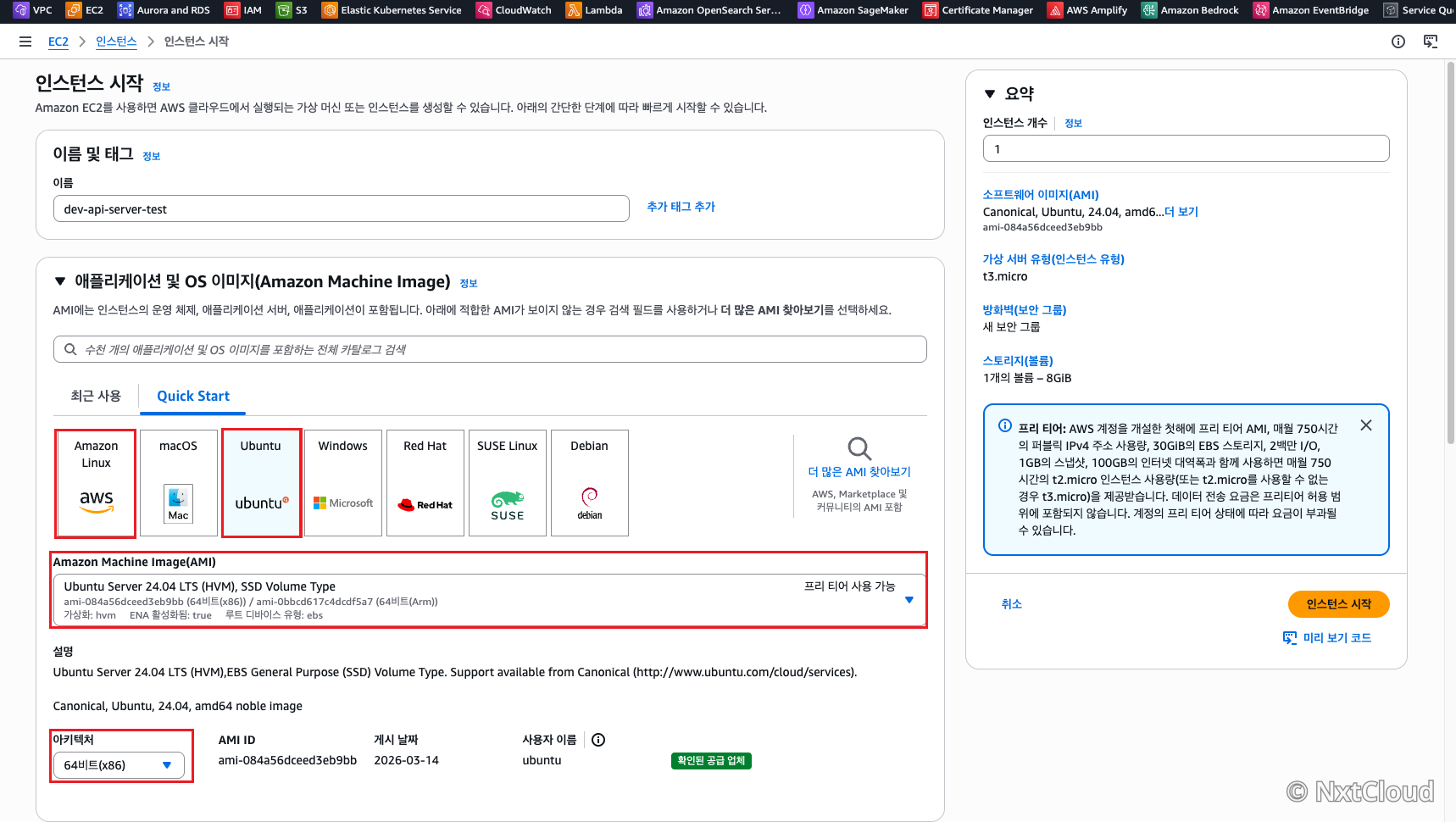Go to EC2 breadcrumb link

click(x=58, y=42)
